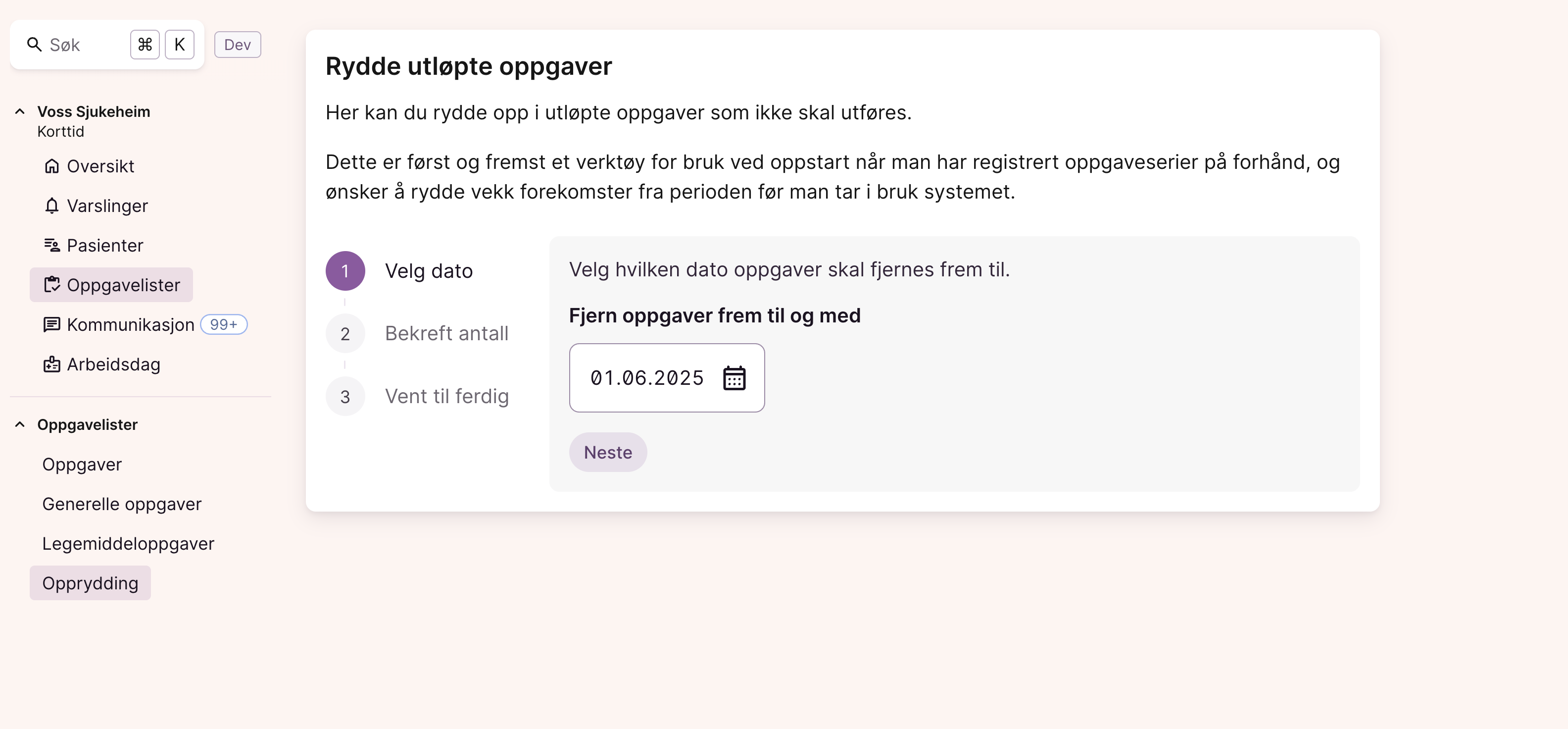This screenshot has height=729, width=1568.
Task: Click the Arbeidsdag badge icon
Action: point(52,364)
